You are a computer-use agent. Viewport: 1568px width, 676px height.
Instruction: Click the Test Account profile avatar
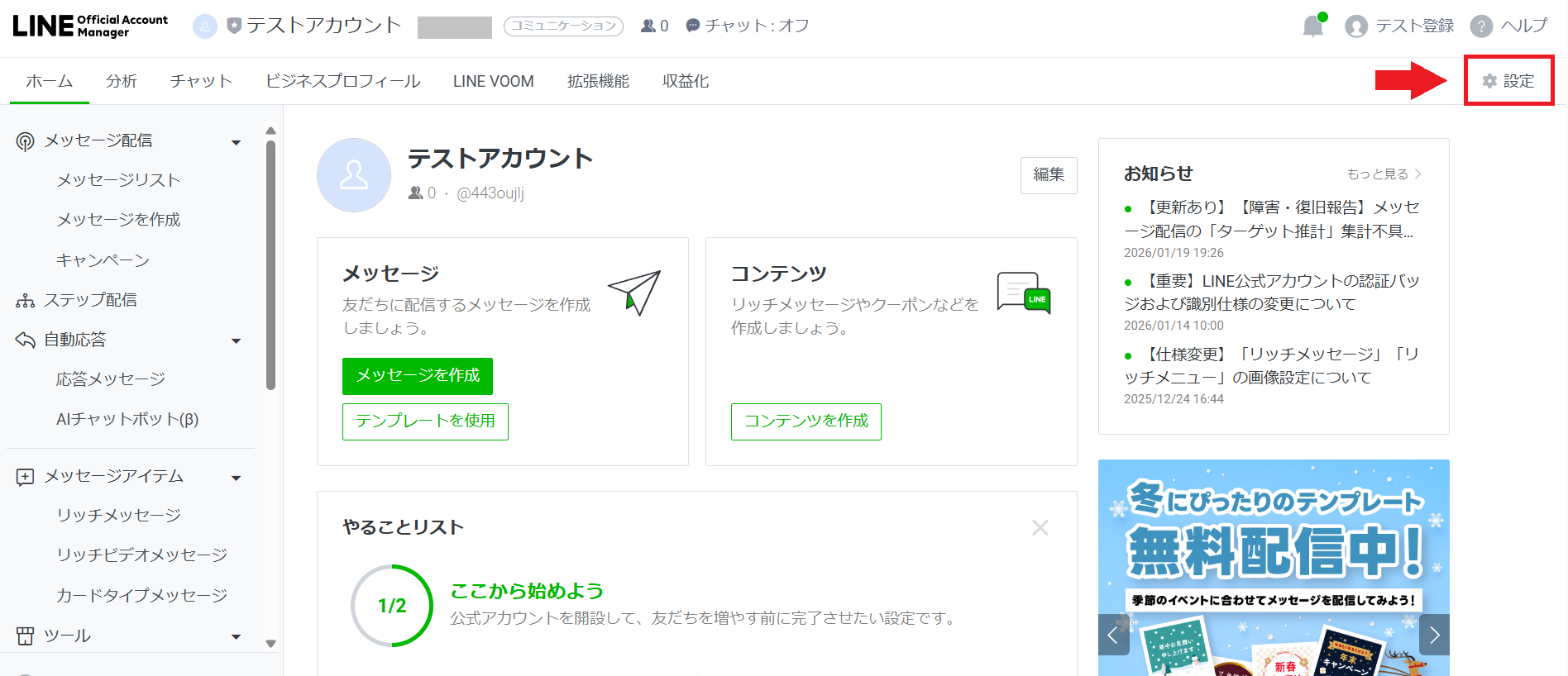pos(354,175)
